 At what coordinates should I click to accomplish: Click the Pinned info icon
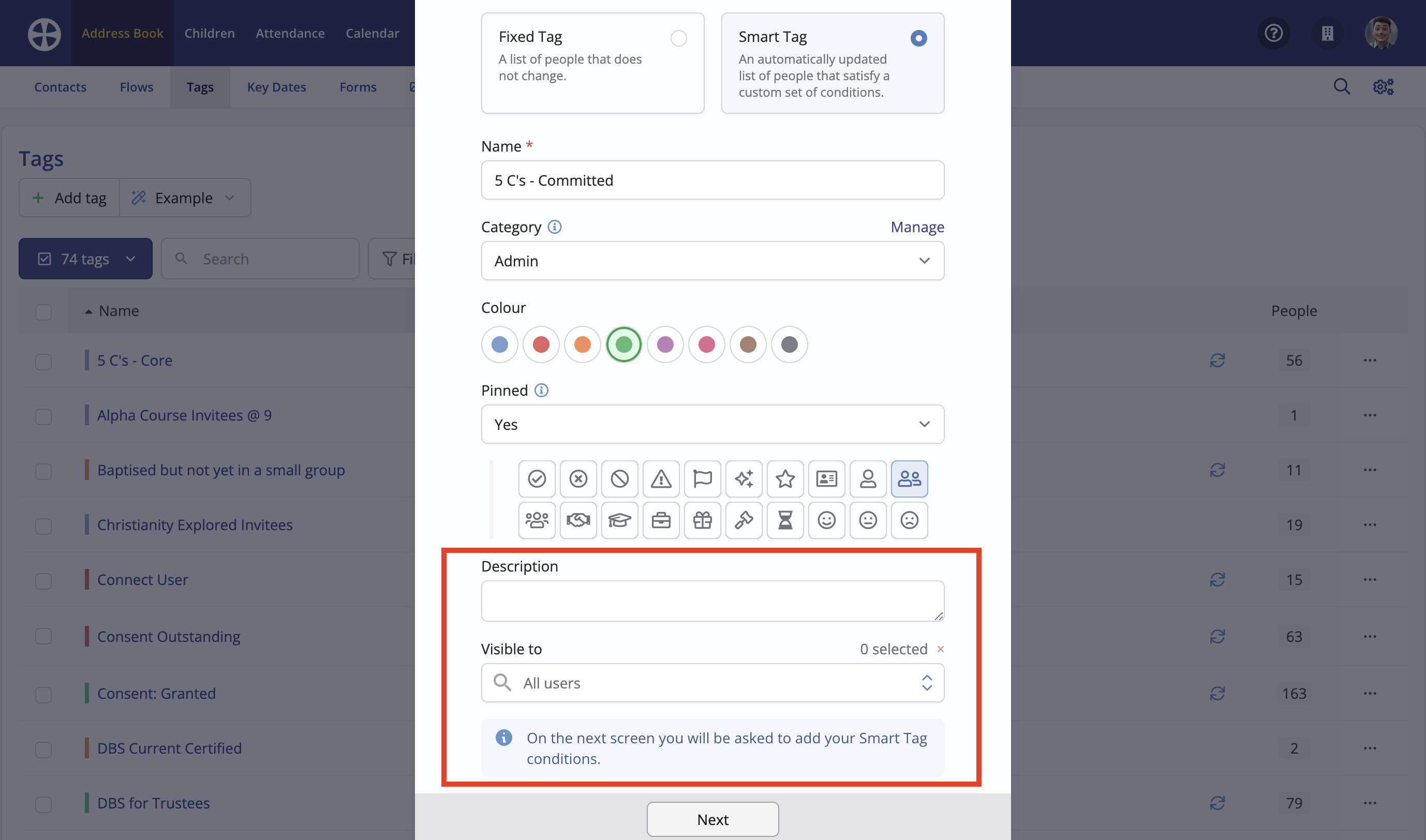point(541,391)
